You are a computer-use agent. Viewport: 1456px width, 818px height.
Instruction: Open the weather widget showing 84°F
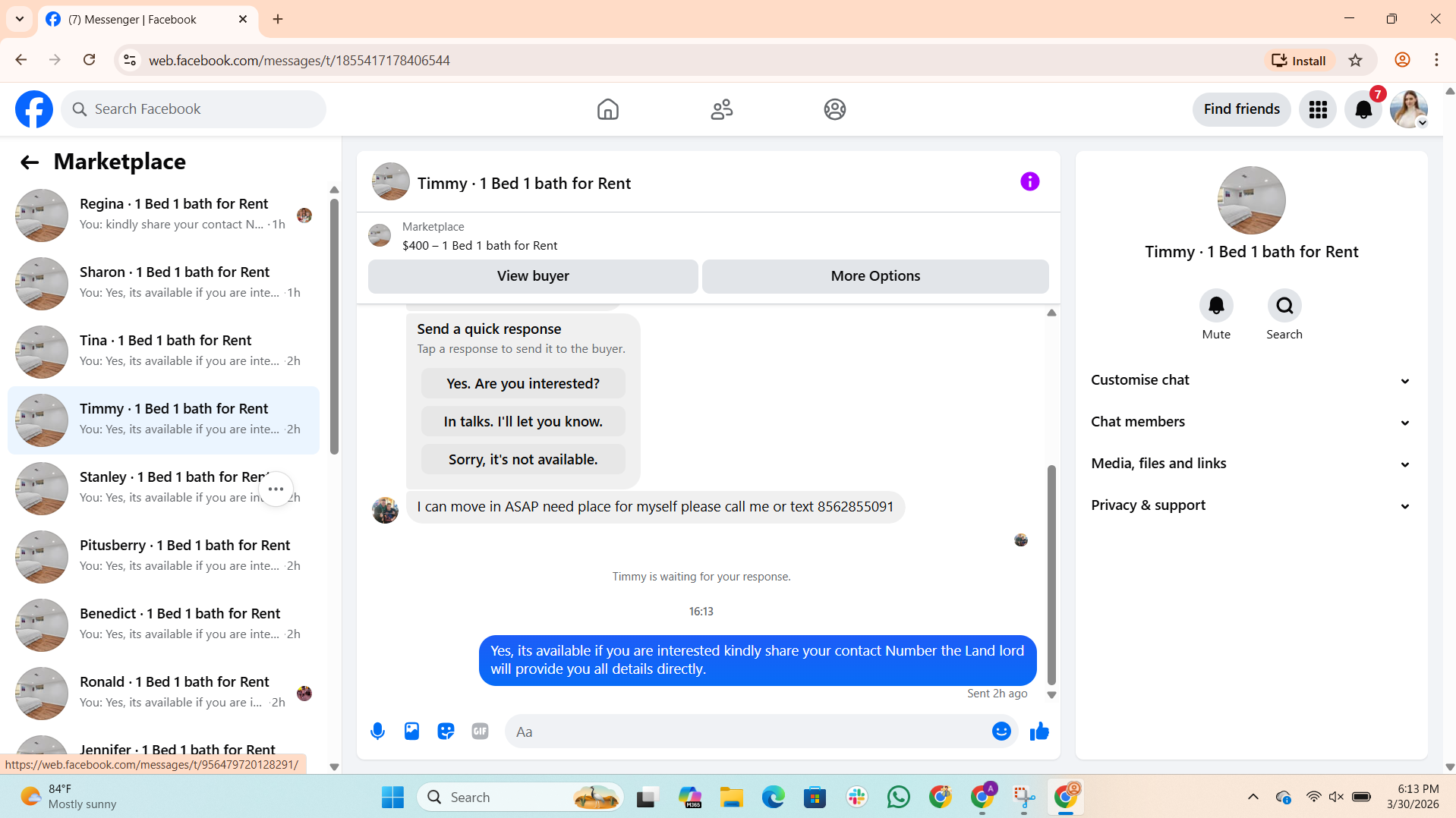coord(68,797)
